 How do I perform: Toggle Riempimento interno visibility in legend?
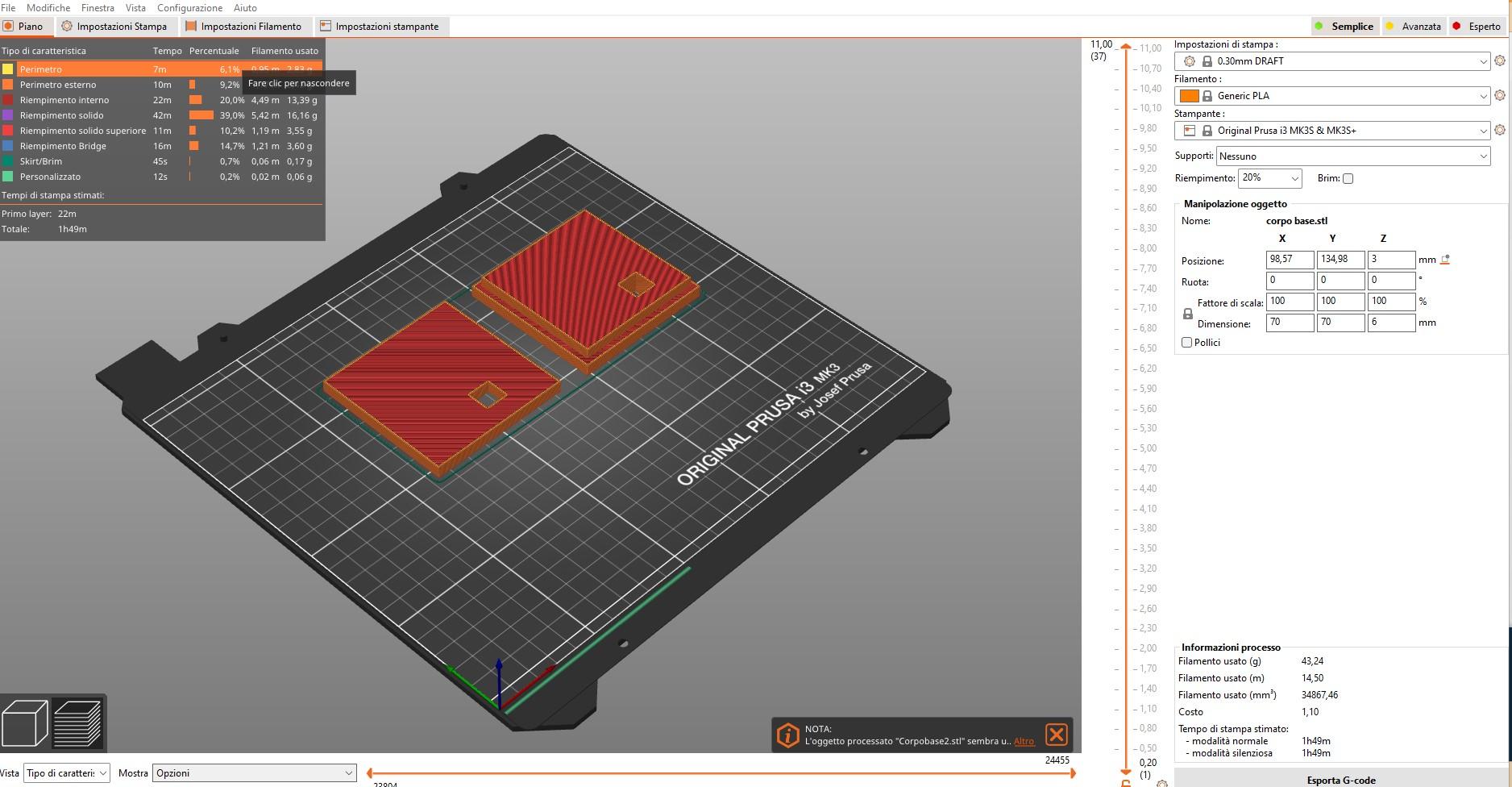[x=161, y=100]
